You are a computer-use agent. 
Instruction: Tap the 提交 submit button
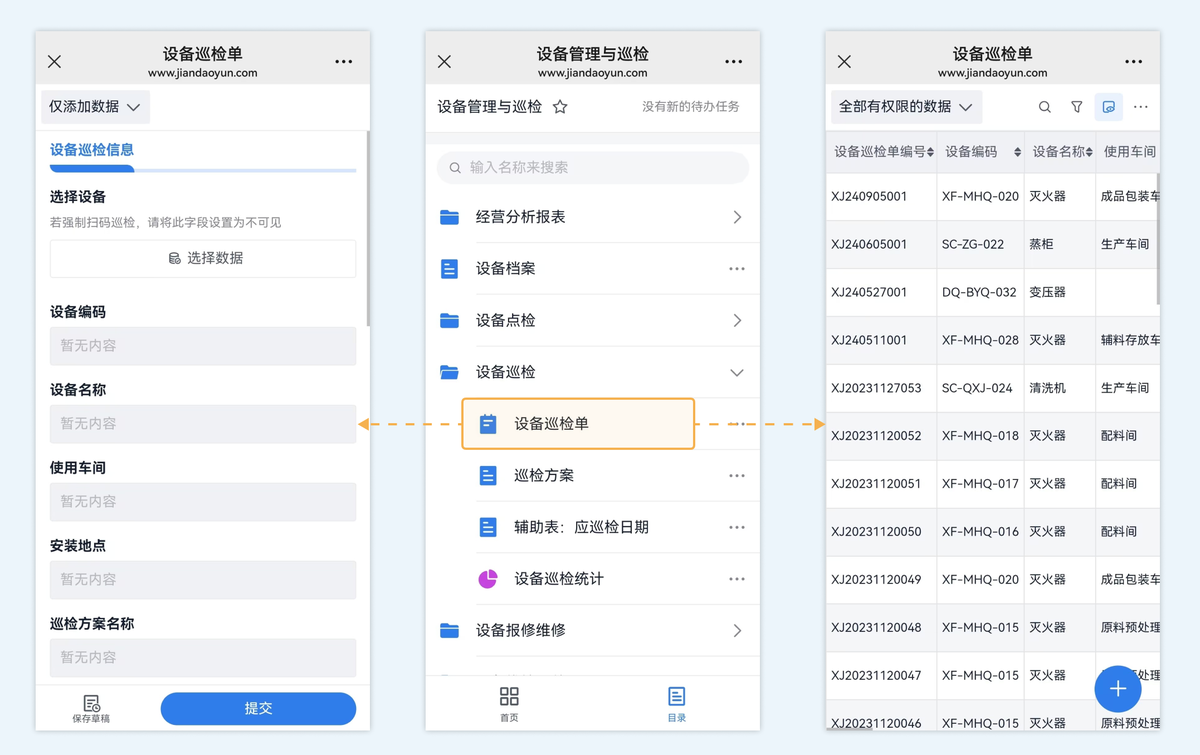coord(258,708)
